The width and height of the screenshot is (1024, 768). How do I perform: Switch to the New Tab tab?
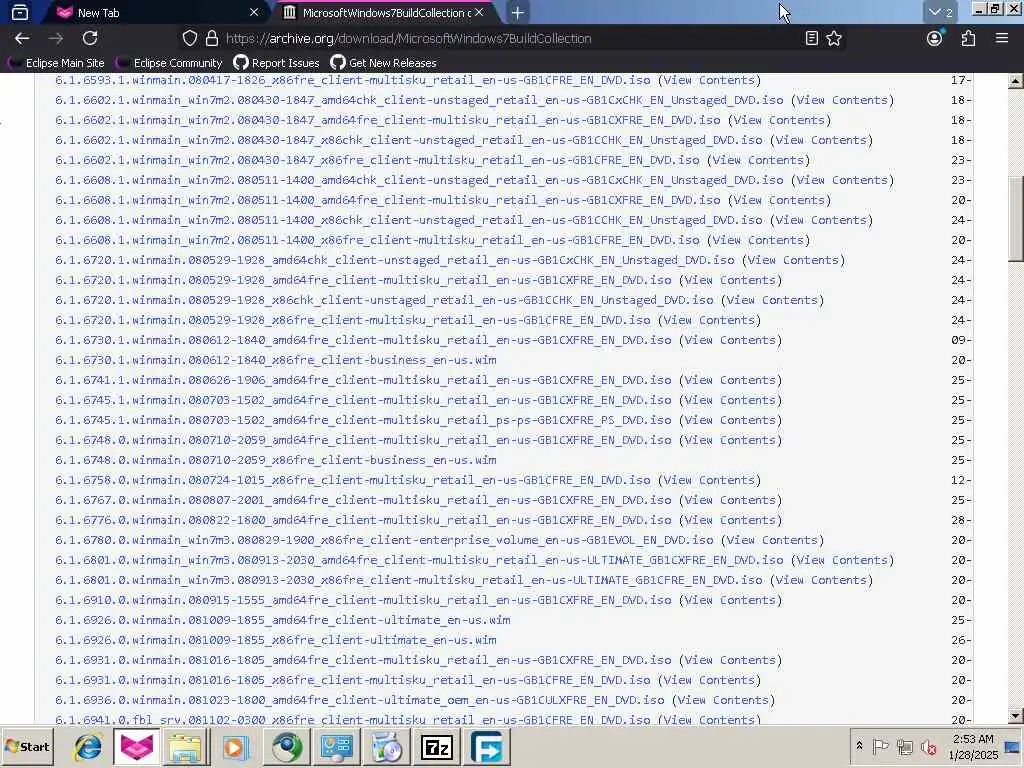(x=157, y=12)
